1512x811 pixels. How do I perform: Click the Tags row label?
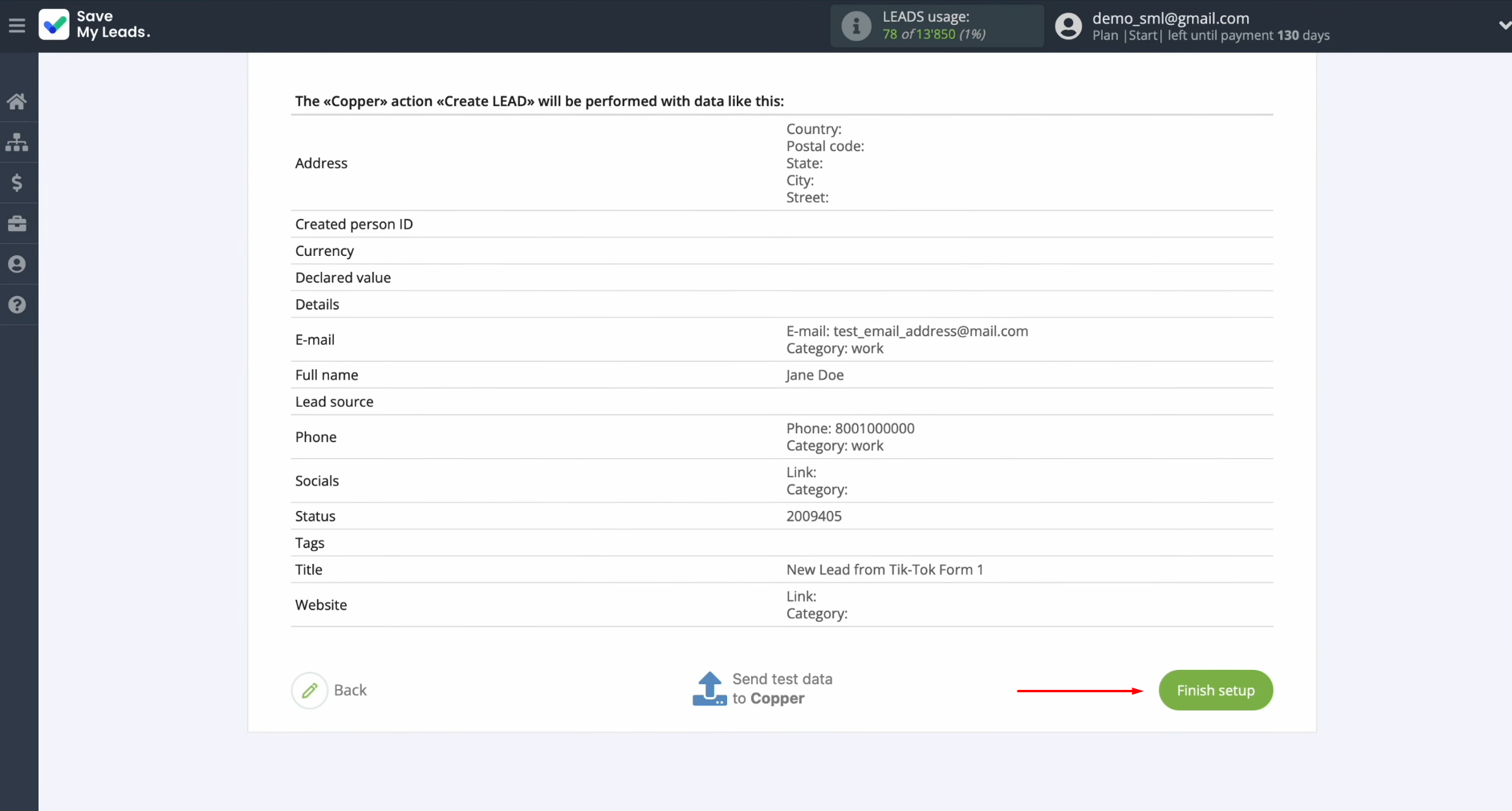[x=310, y=543]
